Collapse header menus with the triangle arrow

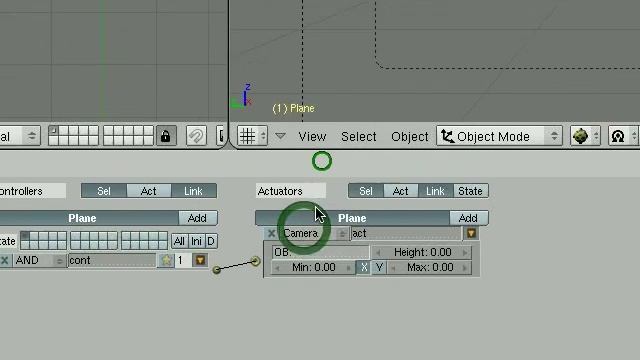coord(280,136)
